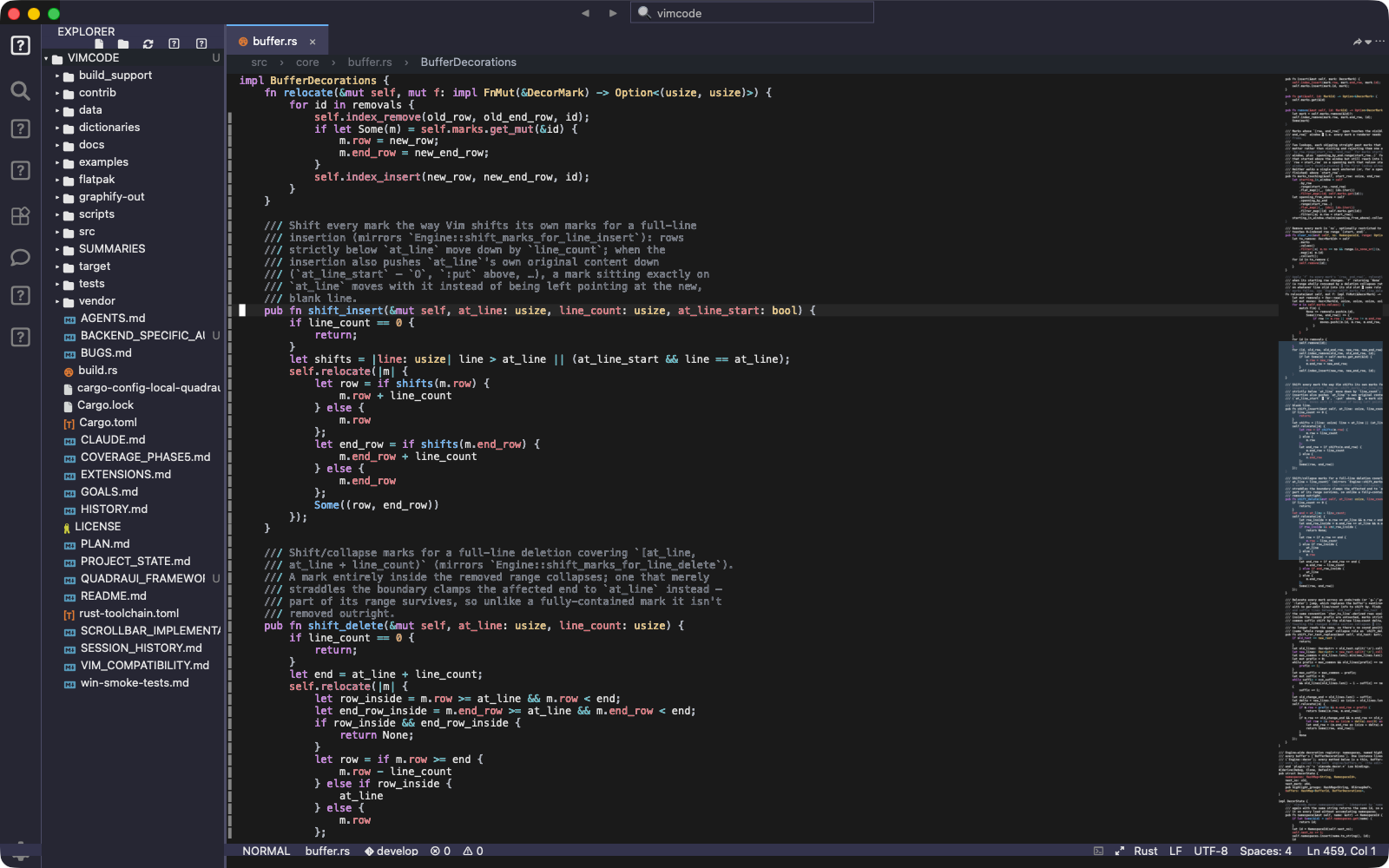The image size is (1389, 868).
Task: Click the NORMAL mode indicator
Action: pyautogui.click(x=266, y=851)
